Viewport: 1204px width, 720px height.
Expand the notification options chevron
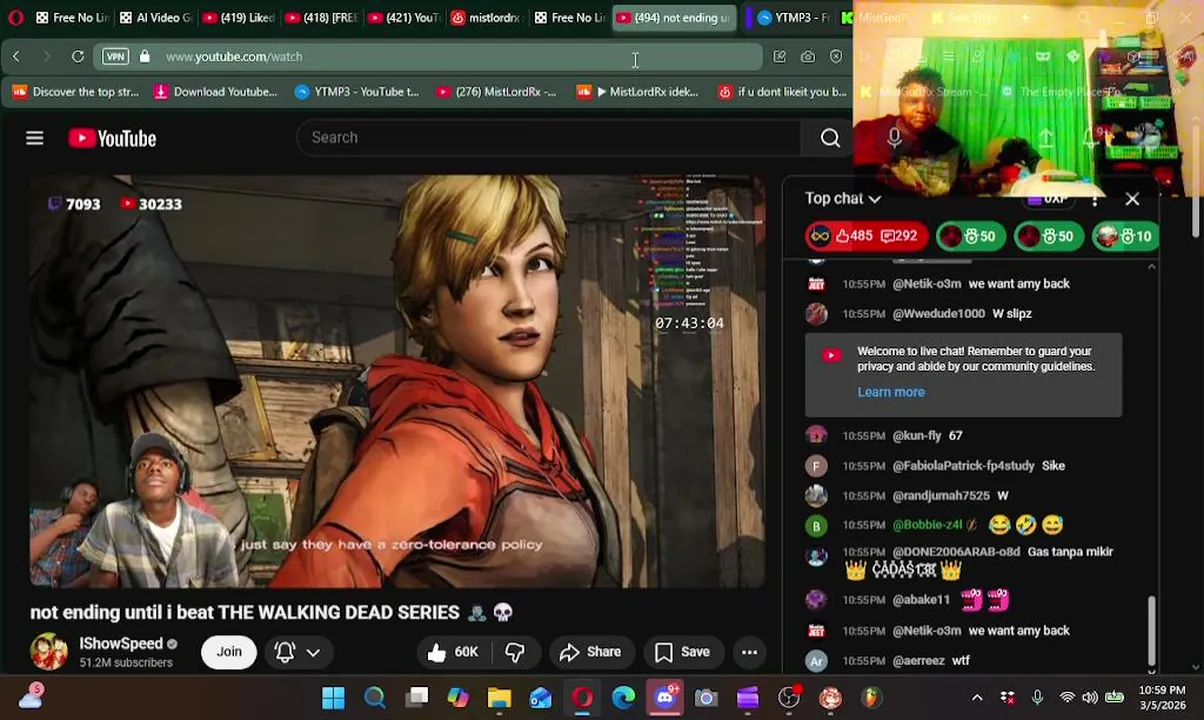pos(313,652)
